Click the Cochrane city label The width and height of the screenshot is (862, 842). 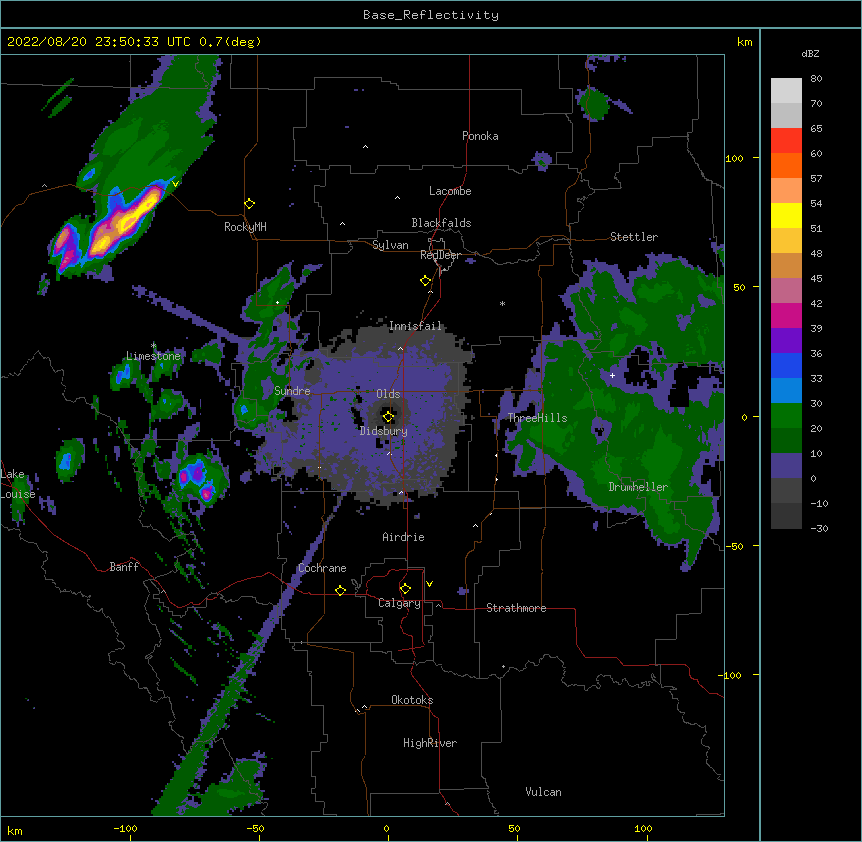322,568
